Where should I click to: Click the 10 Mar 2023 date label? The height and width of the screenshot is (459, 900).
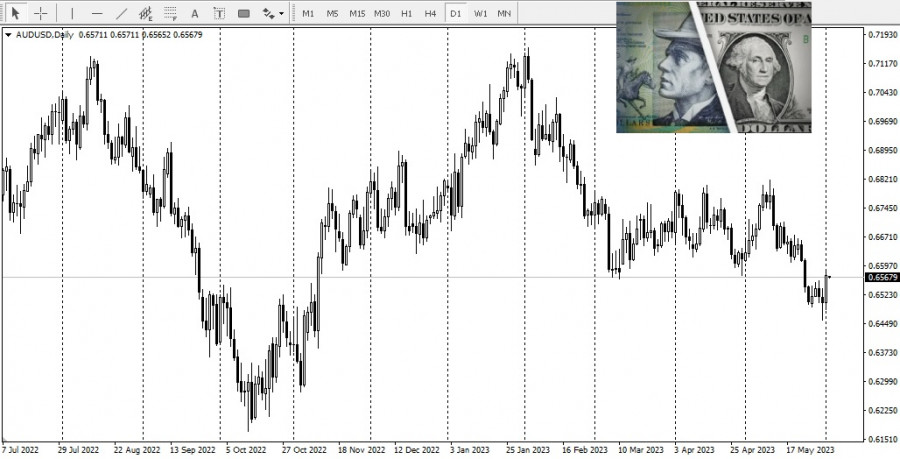tap(641, 450)
